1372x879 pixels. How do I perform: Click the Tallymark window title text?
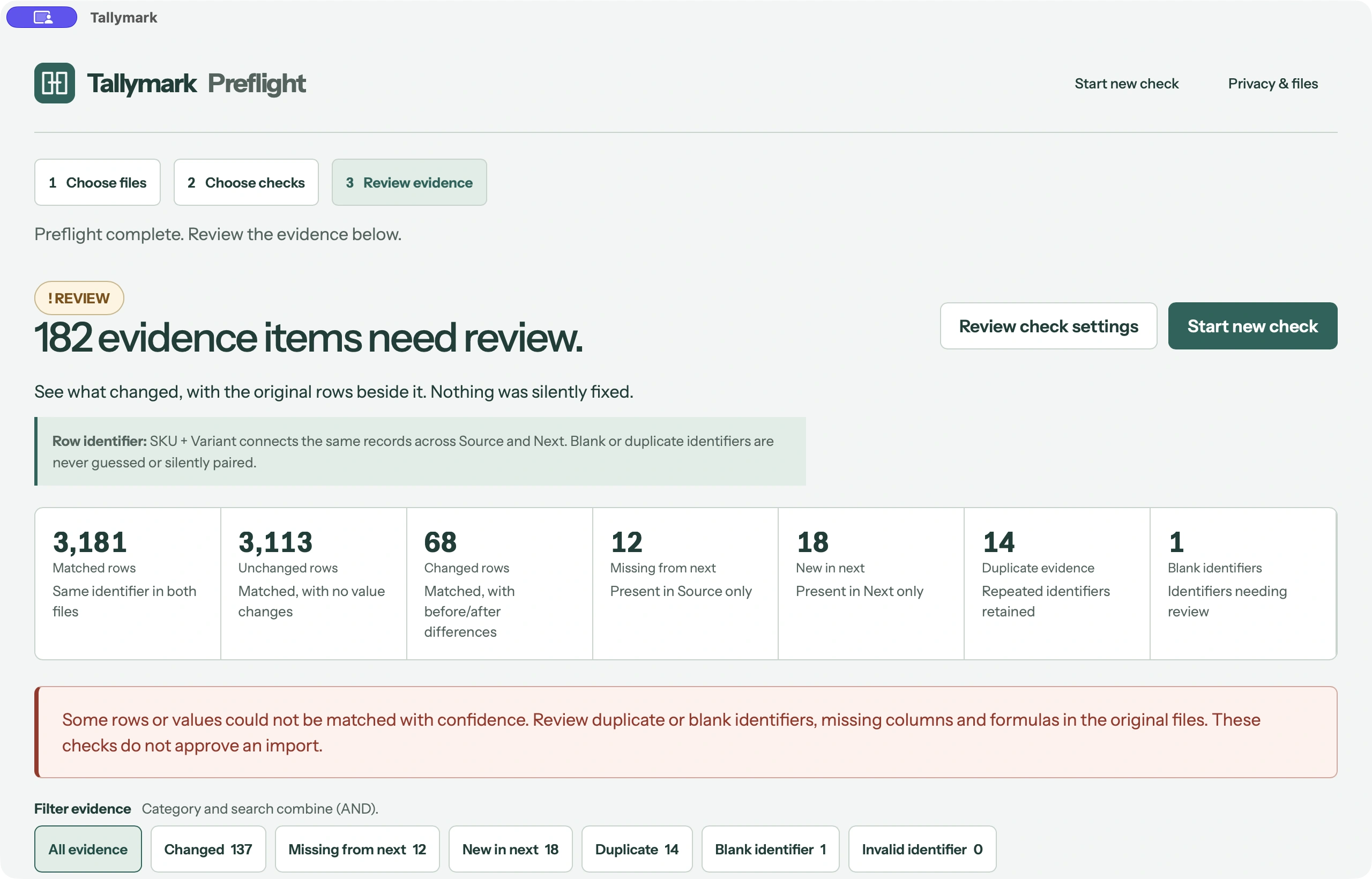[x=123, y=17]
